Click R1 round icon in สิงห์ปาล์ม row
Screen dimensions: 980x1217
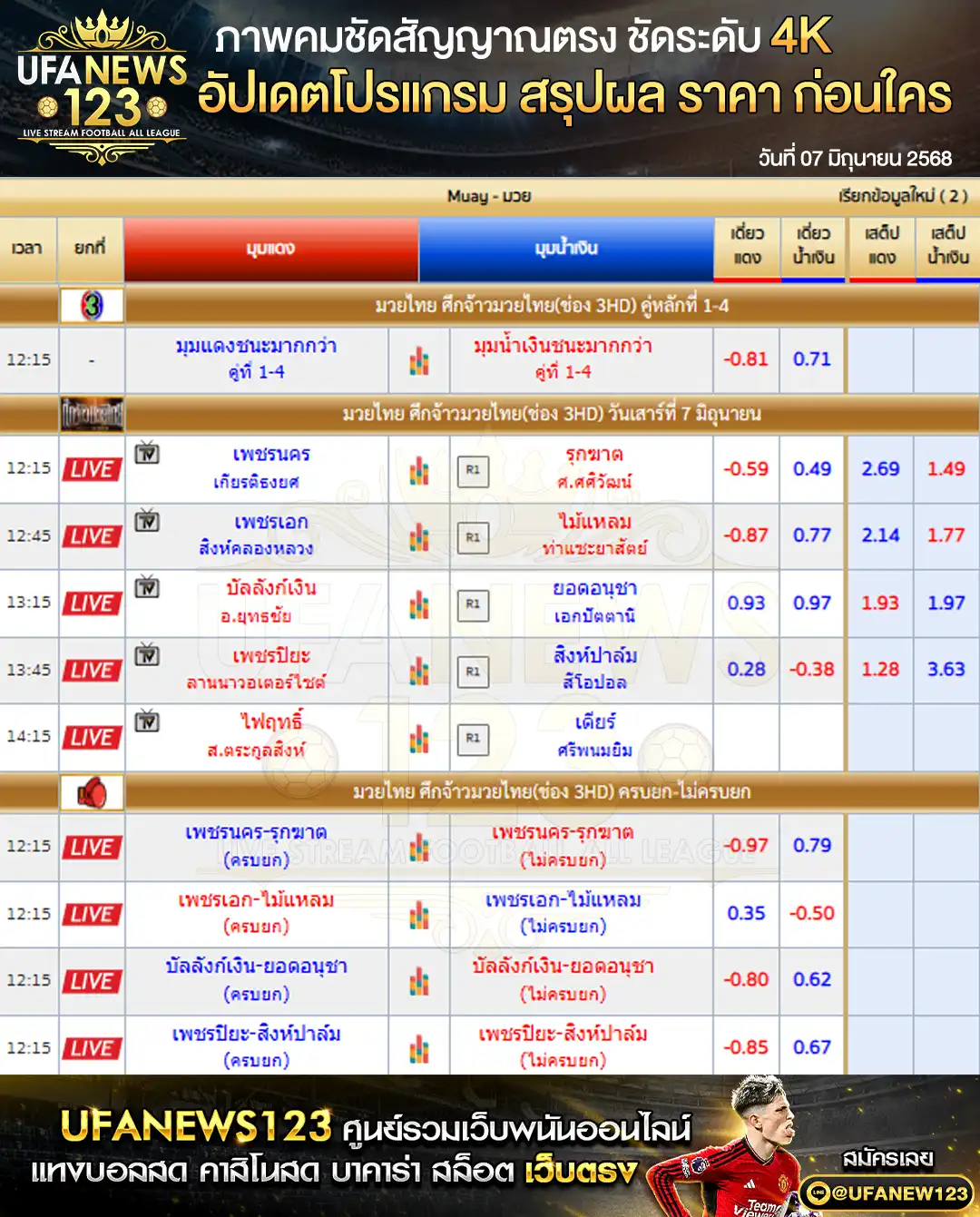pos(473,672)
